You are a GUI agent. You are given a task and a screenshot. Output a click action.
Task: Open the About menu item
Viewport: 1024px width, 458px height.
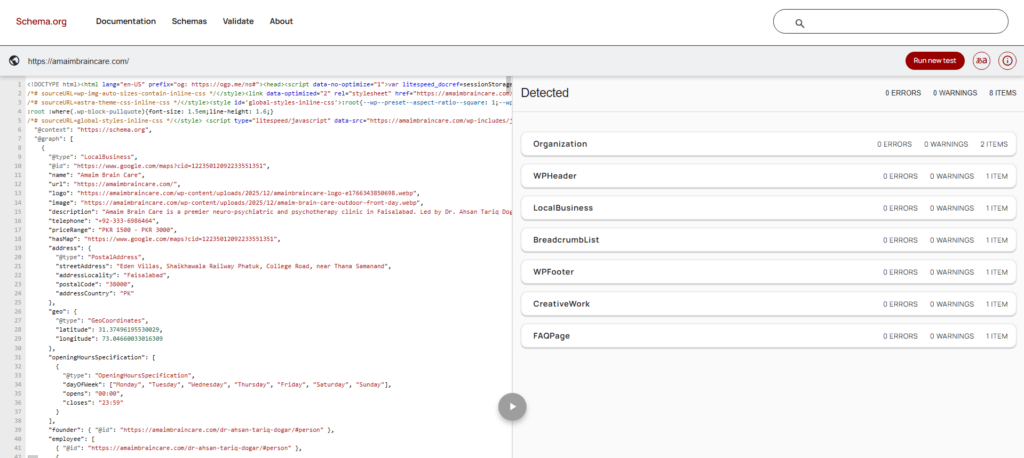point(281,22)
